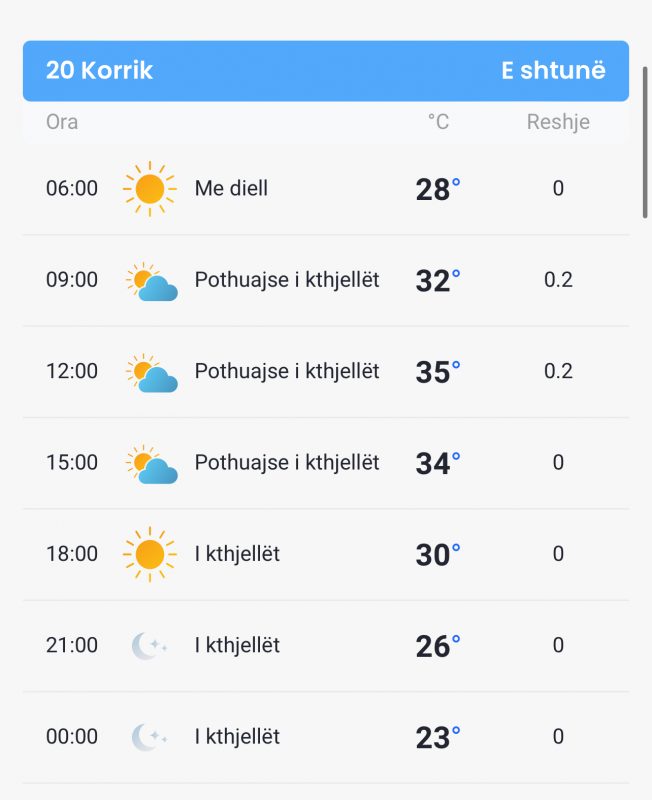Screen dimensions: 652x800
Task: Click the E shtunë day label
Action: (553, 70)
